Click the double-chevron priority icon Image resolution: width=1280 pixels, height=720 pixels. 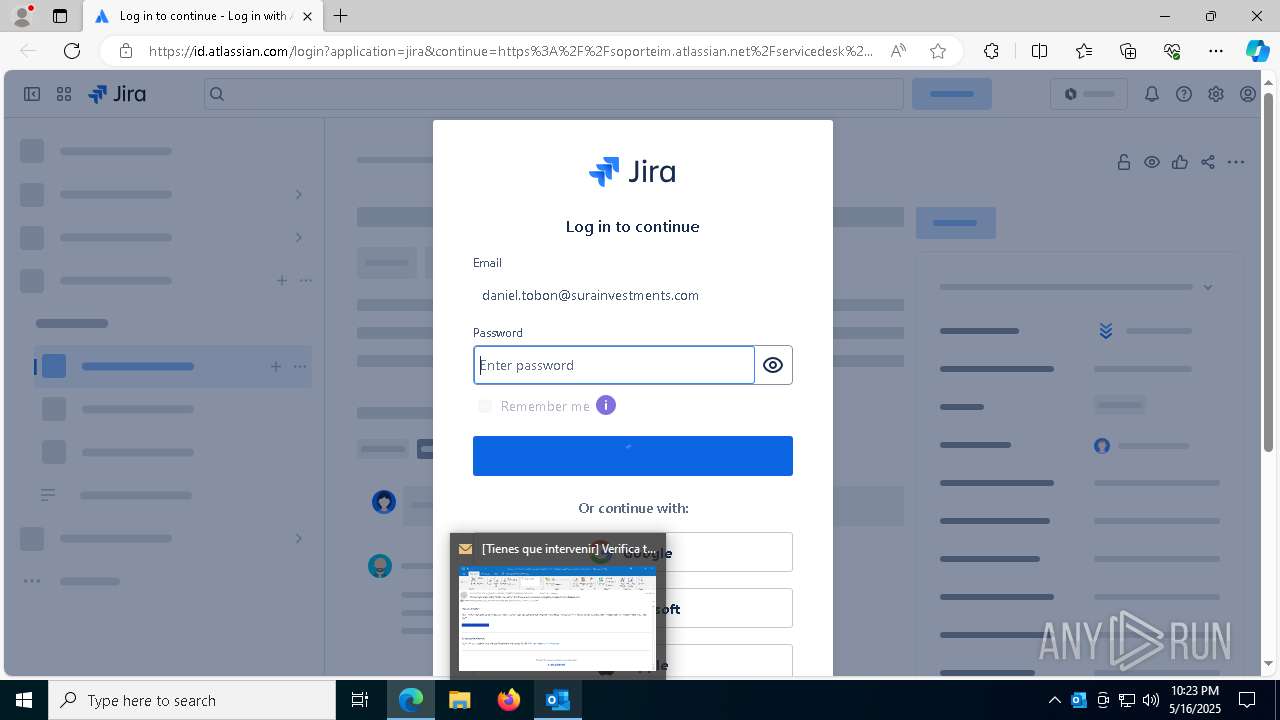(1106, 330)
